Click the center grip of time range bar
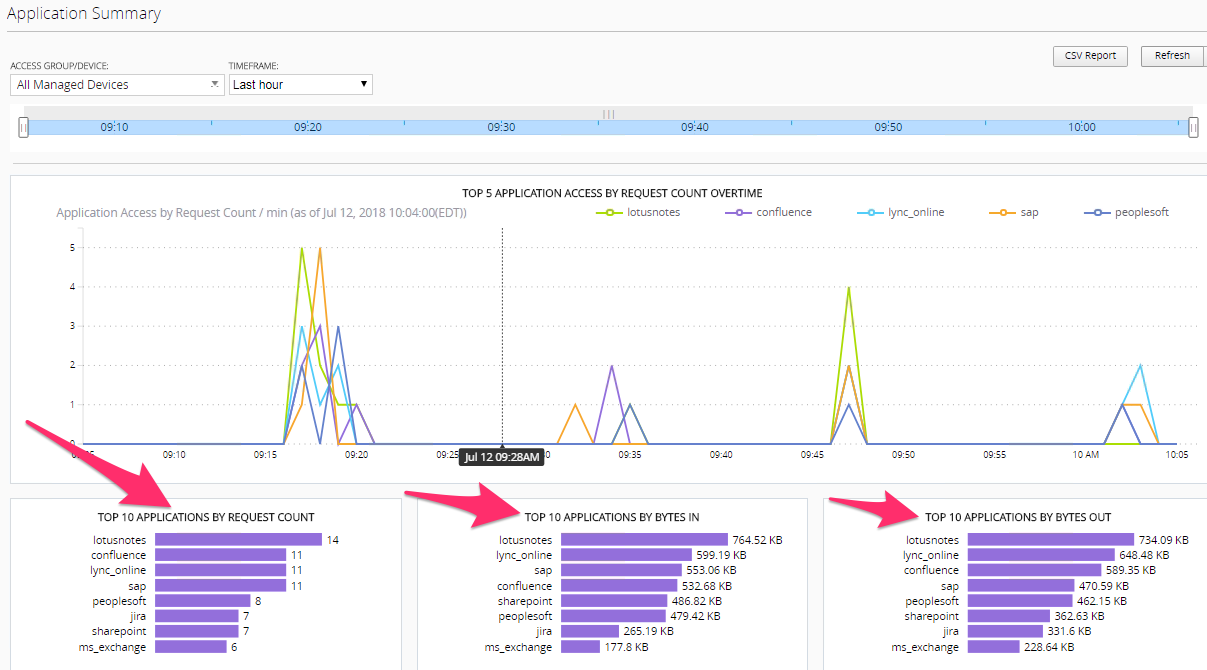 click(608, 113)
